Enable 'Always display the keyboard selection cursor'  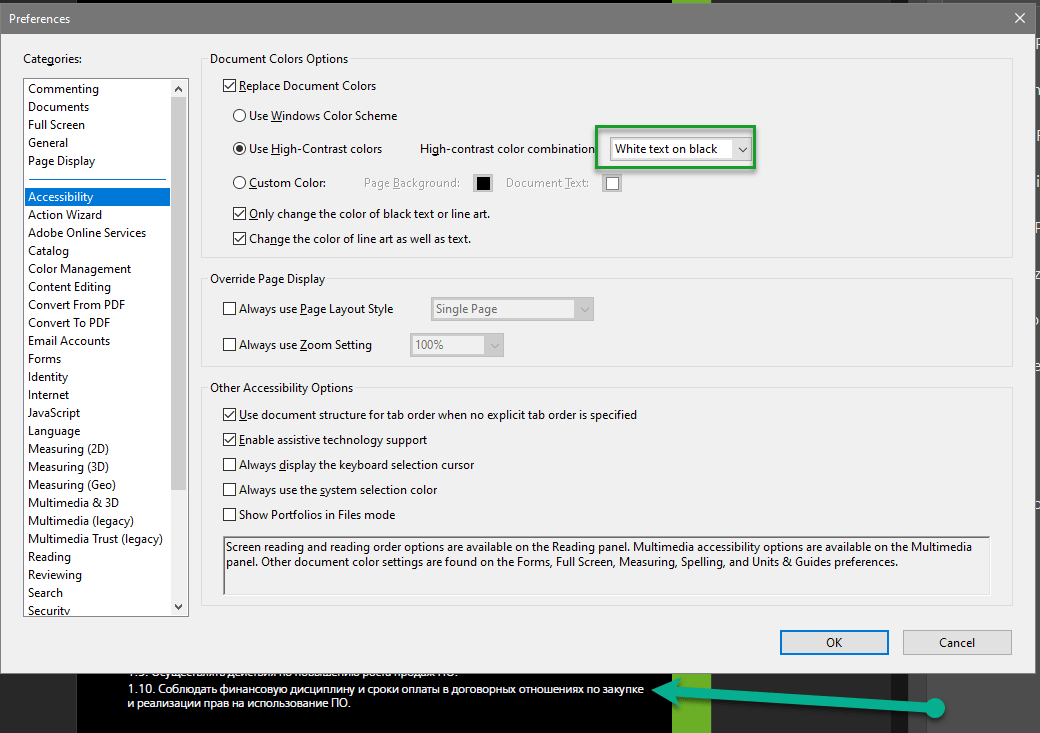227,464
